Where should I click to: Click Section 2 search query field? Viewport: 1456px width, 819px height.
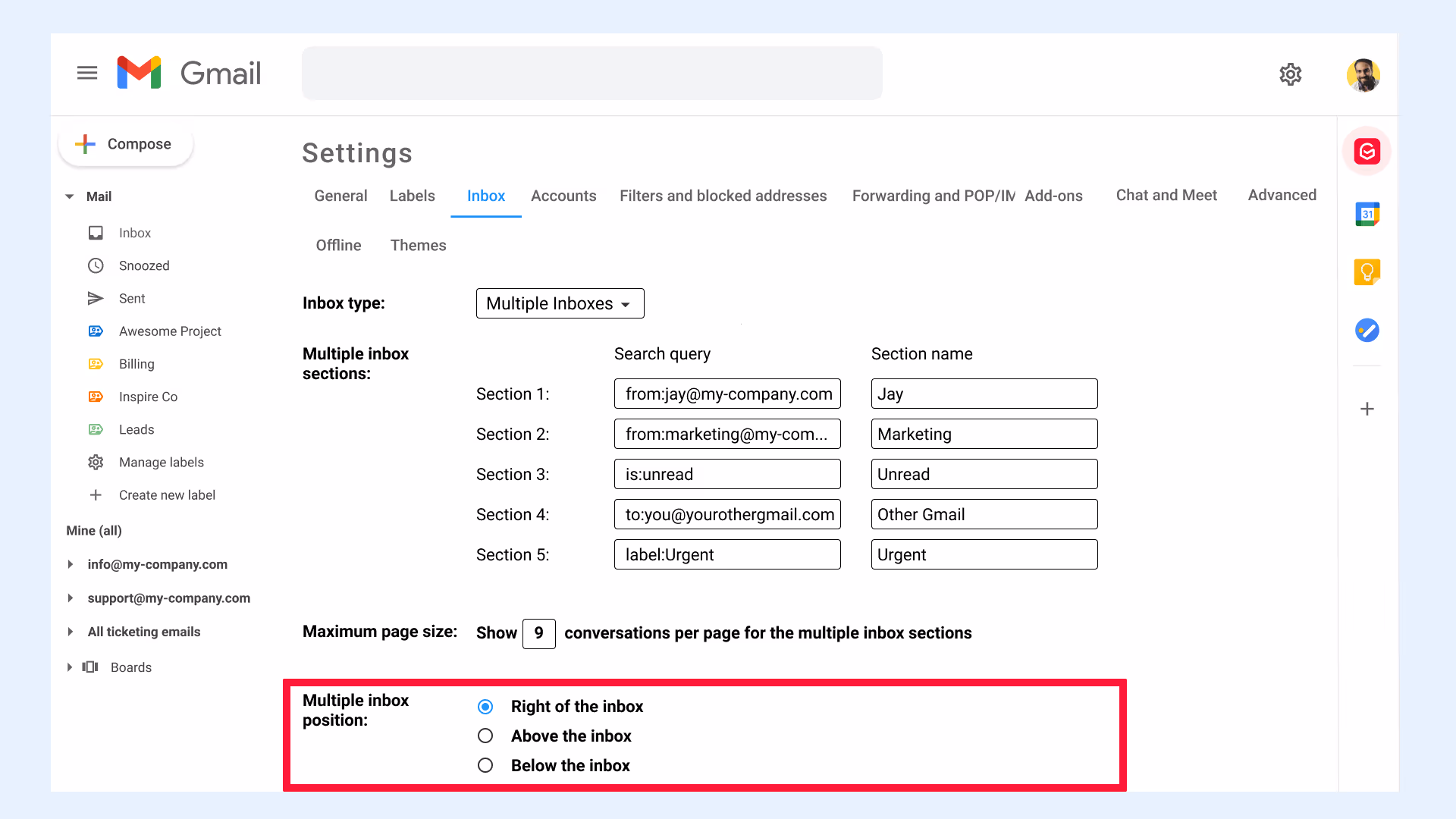point(727,434)
